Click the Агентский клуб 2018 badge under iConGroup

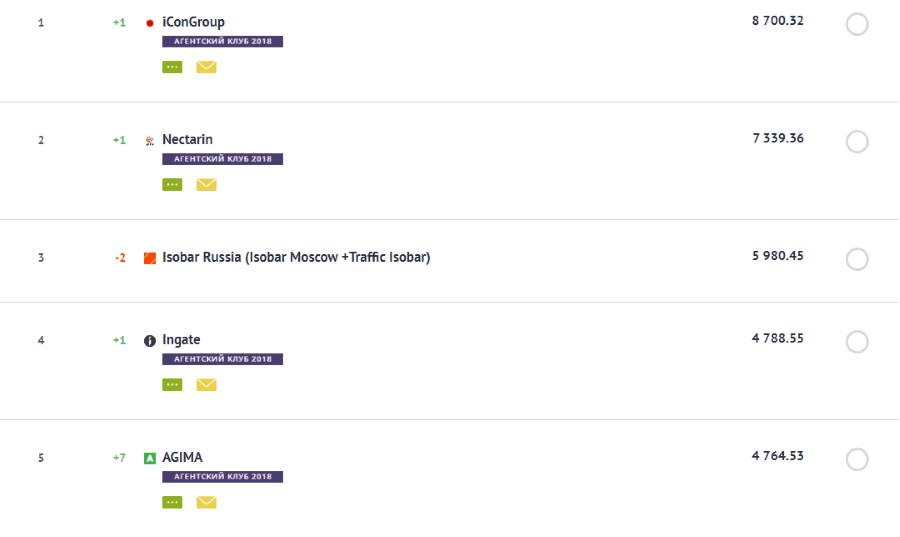pyautogui.click(x=222, y=42)
